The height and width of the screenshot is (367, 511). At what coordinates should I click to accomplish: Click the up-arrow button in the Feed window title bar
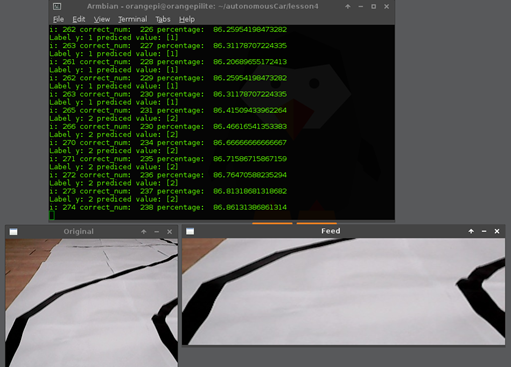pyautogui.click(x=471, y=231)
